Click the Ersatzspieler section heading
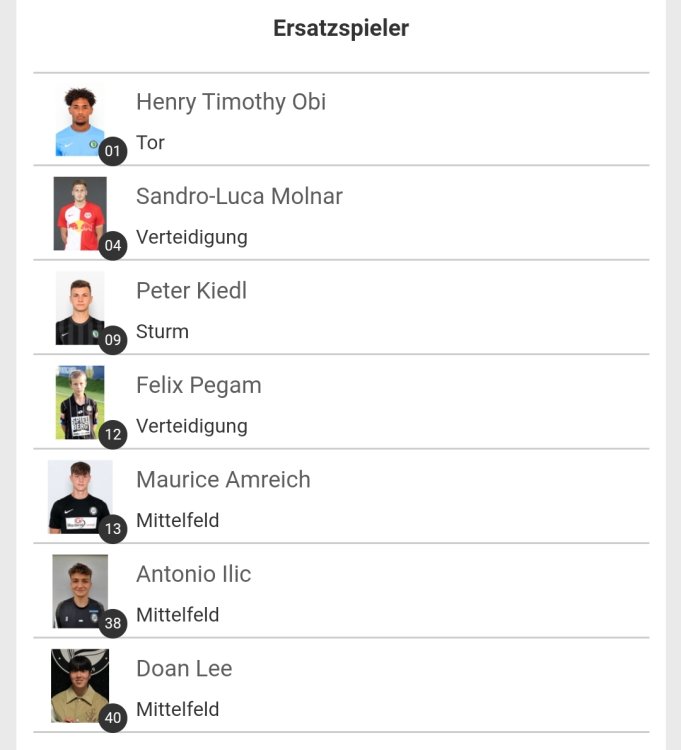 (x=341, y=29)
